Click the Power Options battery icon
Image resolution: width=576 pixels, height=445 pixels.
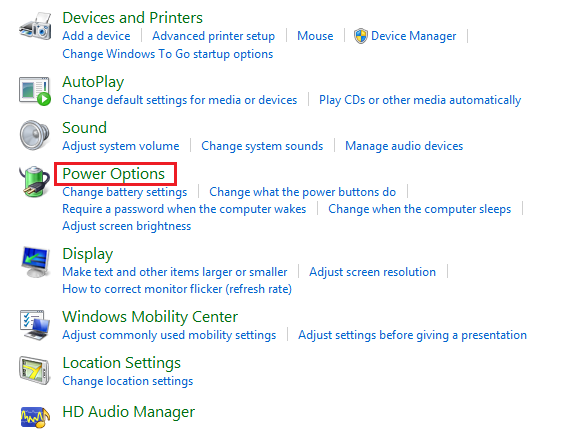[x=35, y=181]
